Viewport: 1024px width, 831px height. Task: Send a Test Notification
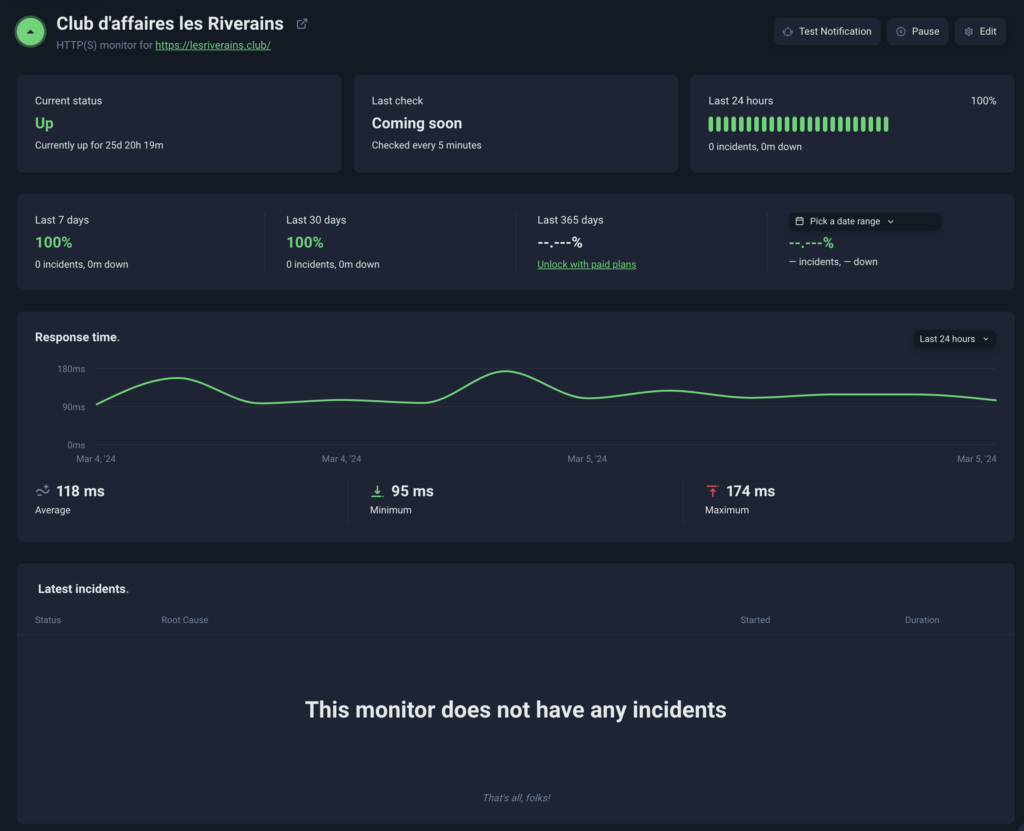827,32
